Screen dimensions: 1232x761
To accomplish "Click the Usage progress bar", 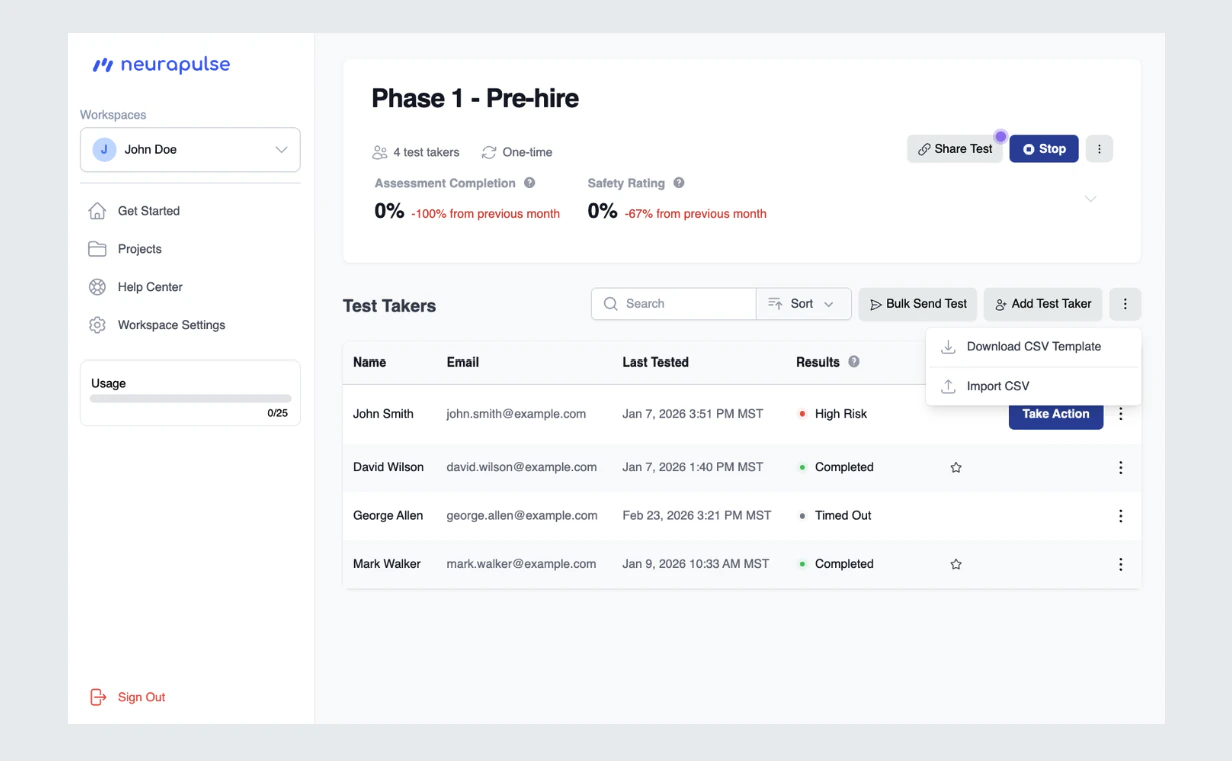I will 190,400.
